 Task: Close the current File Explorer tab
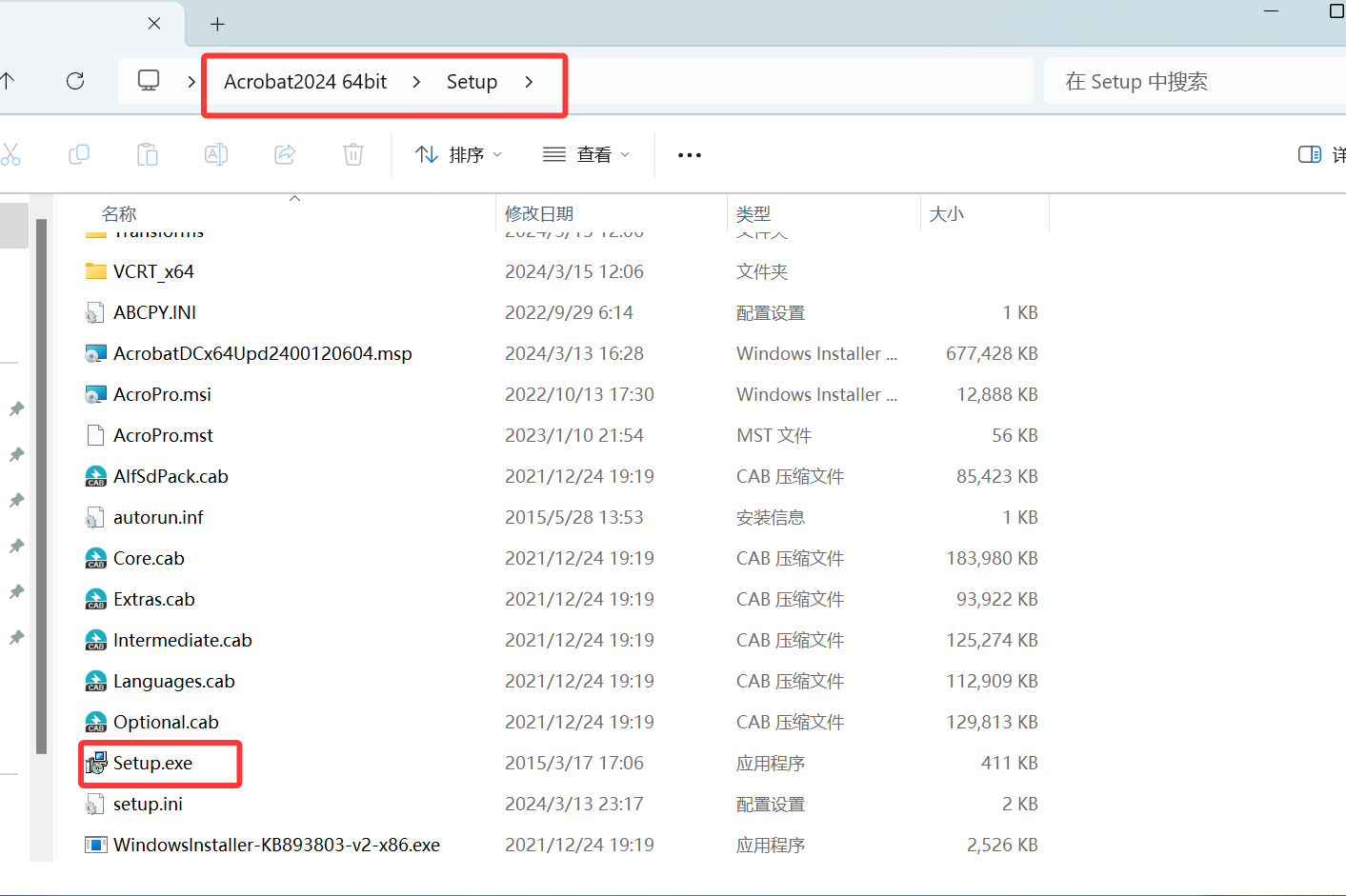point(154,24)
